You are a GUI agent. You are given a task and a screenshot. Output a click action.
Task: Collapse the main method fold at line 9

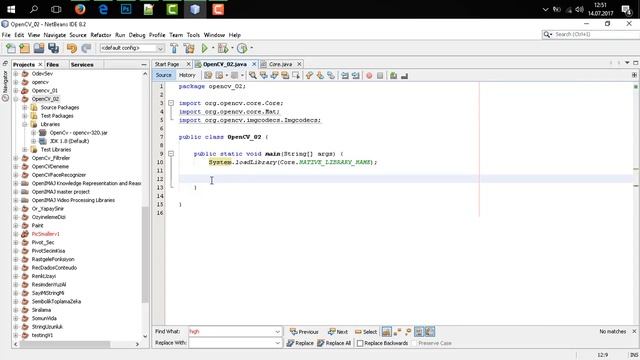click(171, 153)
